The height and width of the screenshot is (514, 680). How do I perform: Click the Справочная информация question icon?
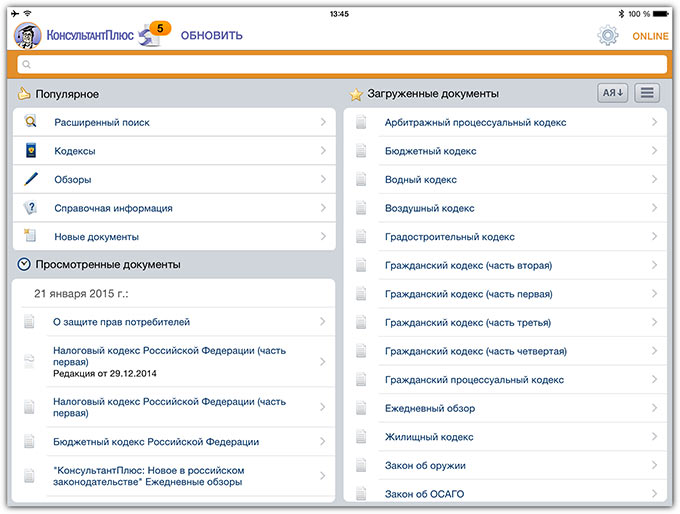[30, 208]
